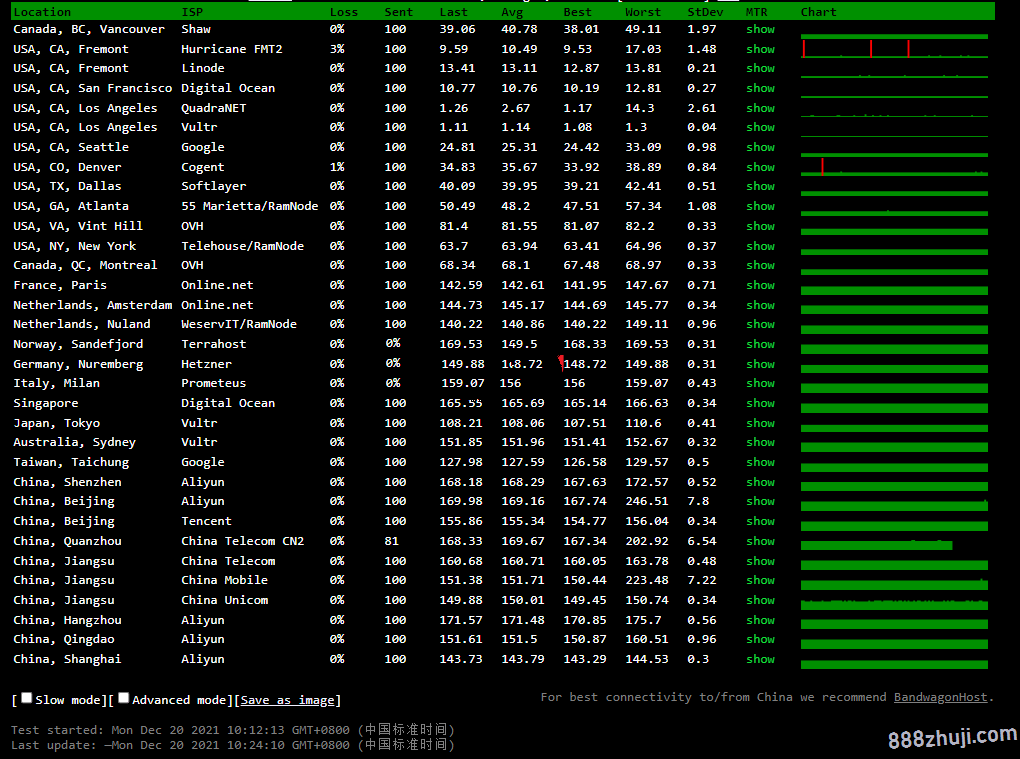The height and width of the screenshot is (759, 1020).
Task: Show MTR for Los Angeles Vultr
Action: [760, 127]
